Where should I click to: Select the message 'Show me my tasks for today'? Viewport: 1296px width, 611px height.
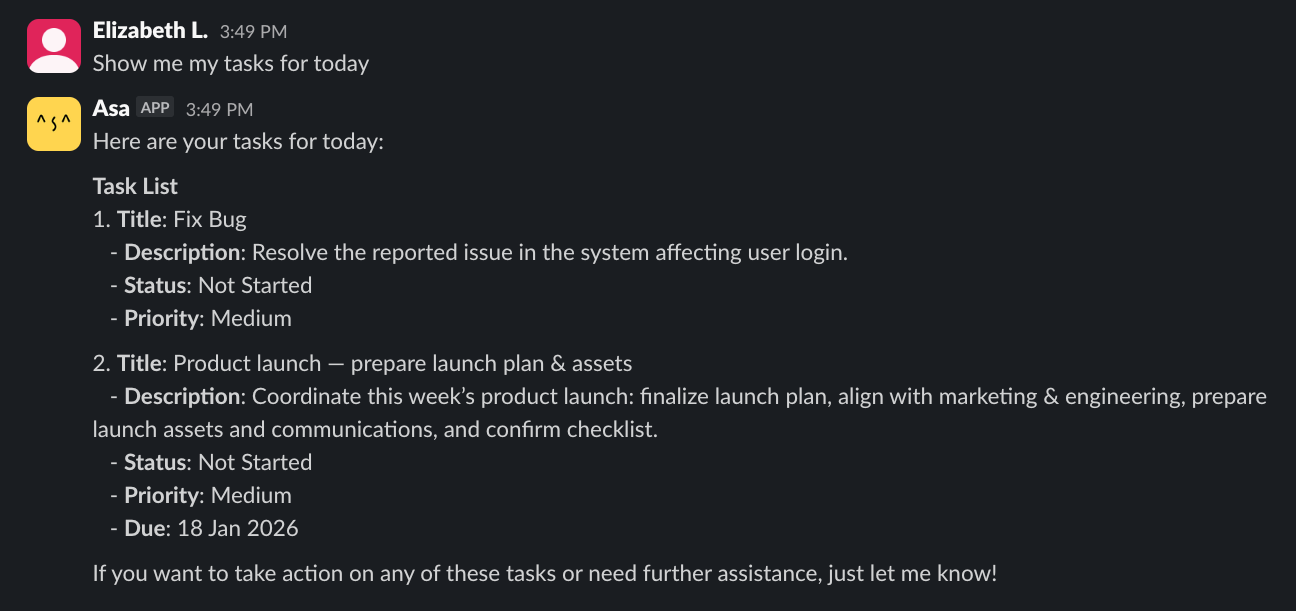point(230,63)
